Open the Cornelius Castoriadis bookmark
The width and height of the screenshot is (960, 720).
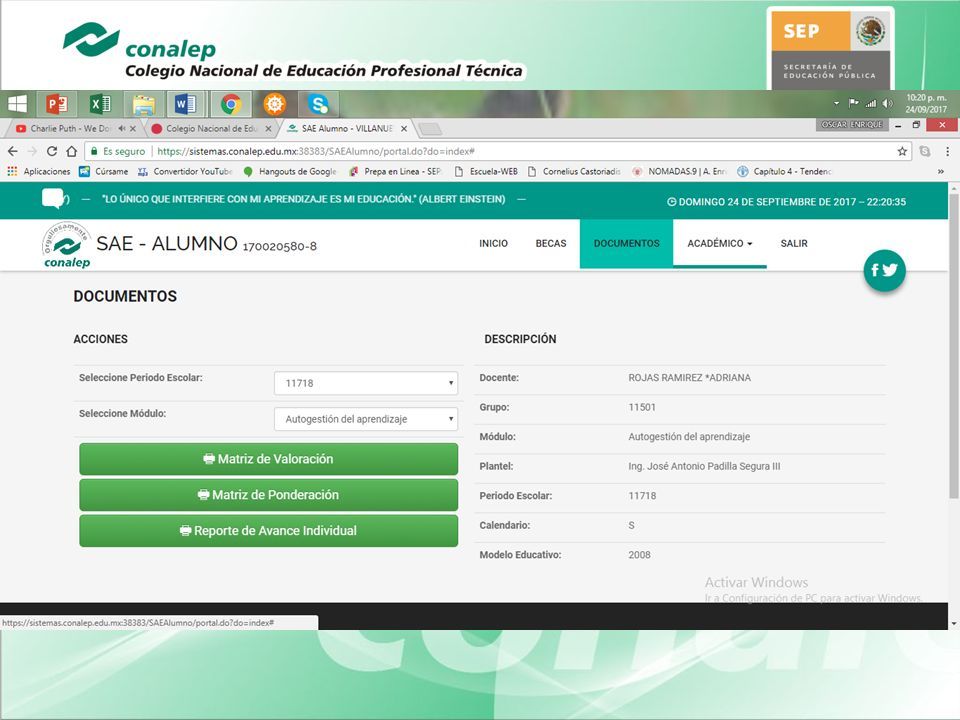(574, 171)
